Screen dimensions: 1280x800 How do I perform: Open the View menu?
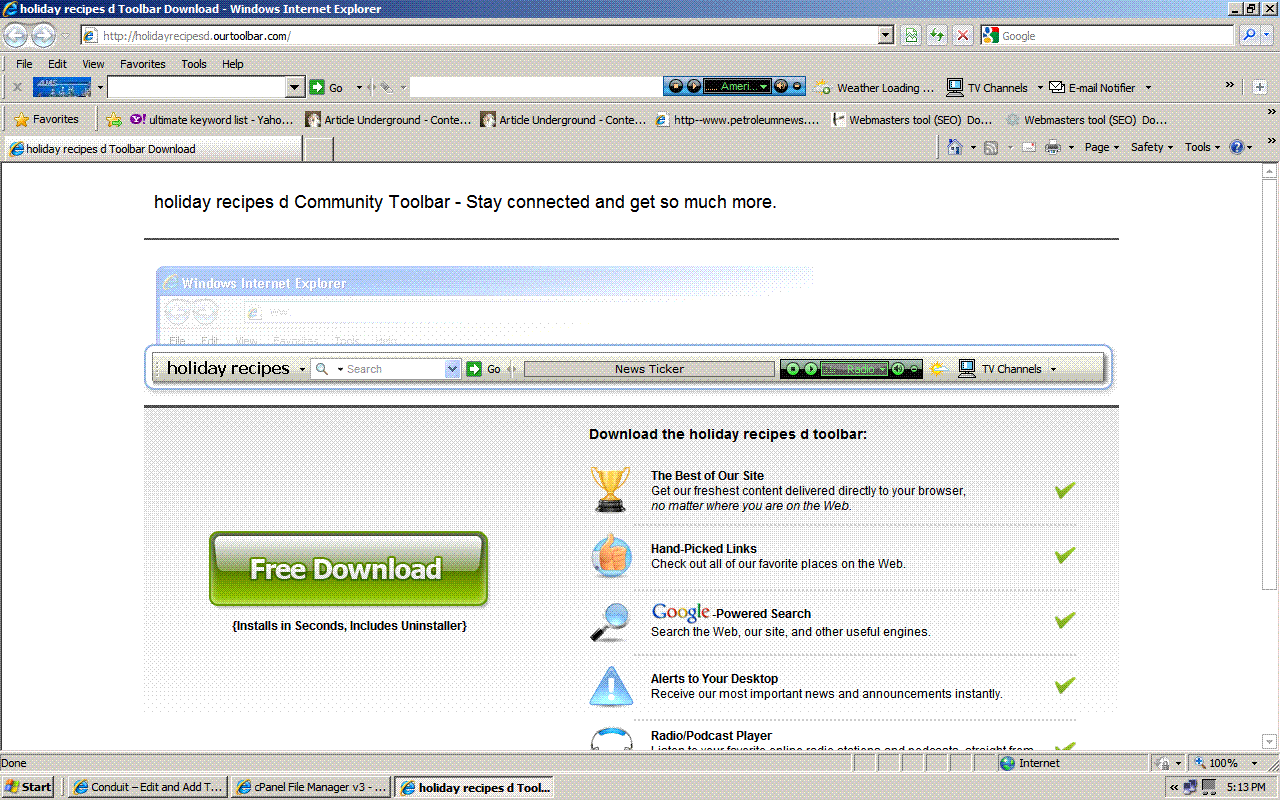93,63
